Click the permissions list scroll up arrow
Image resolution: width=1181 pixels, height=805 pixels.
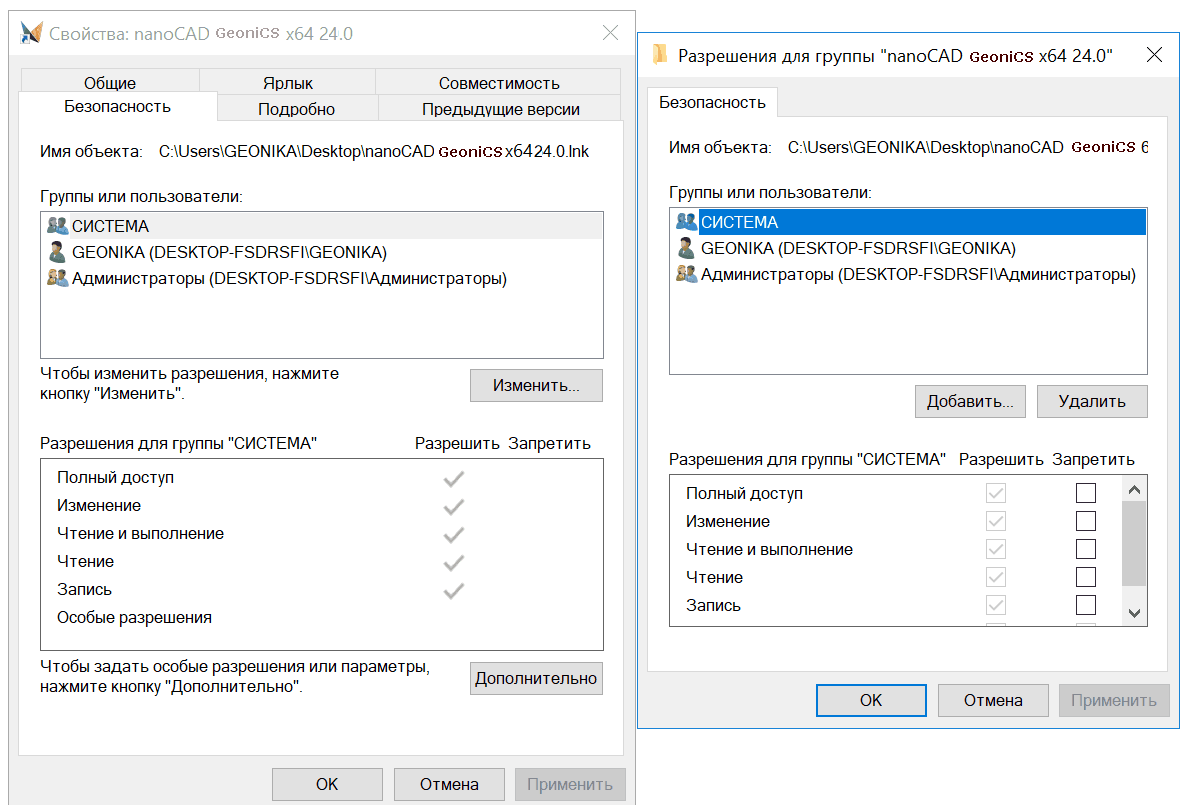pos(1134,489)
